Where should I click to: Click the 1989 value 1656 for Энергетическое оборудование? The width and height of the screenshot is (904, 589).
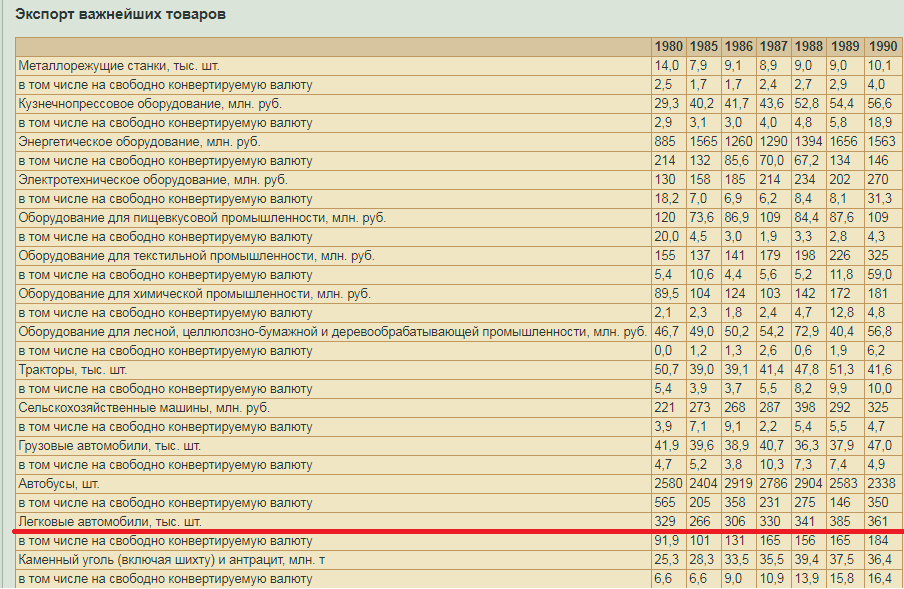845,142
